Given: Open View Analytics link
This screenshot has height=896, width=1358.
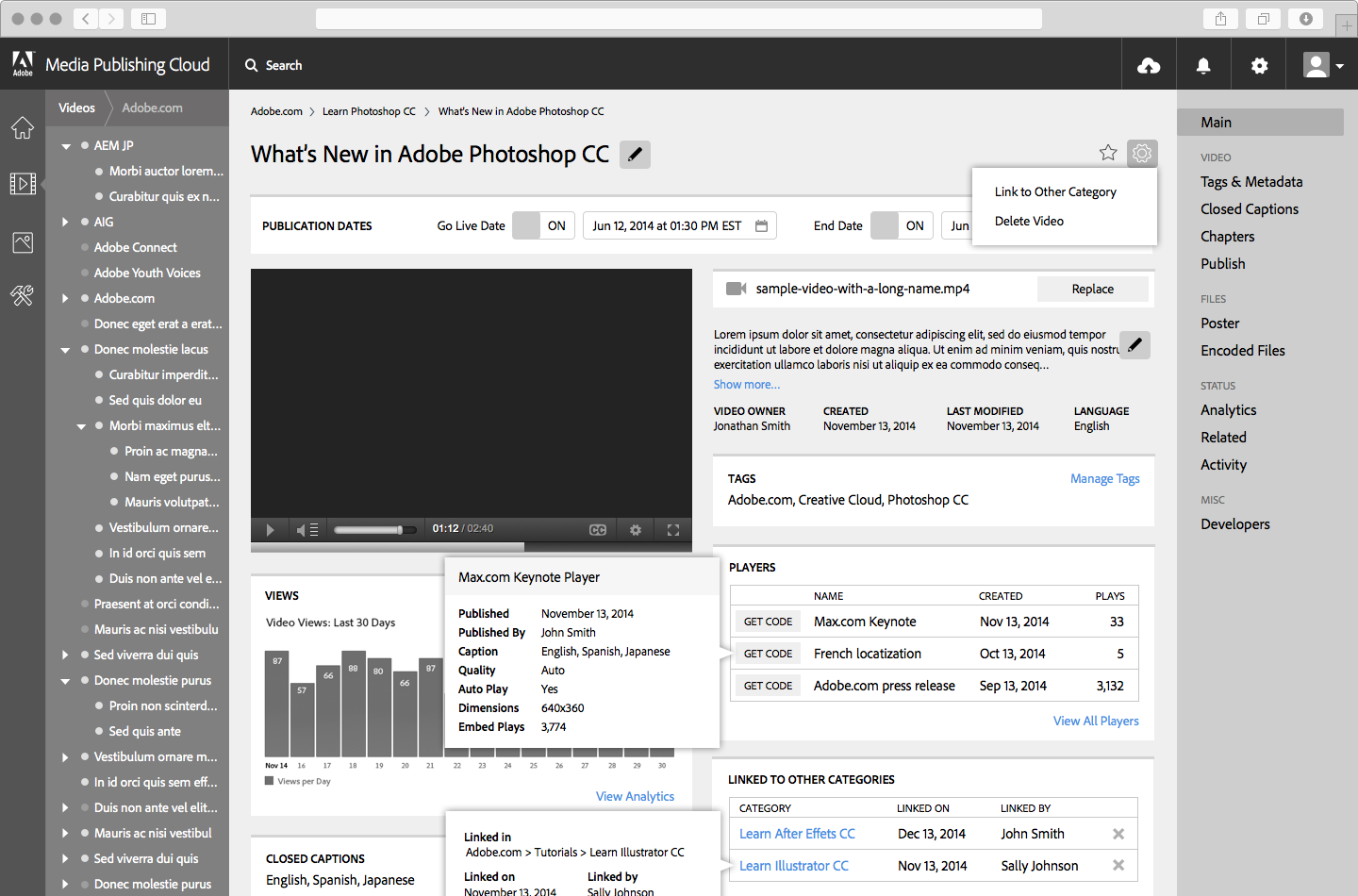Looking at the screenshot, I should [x=635, y=796].
